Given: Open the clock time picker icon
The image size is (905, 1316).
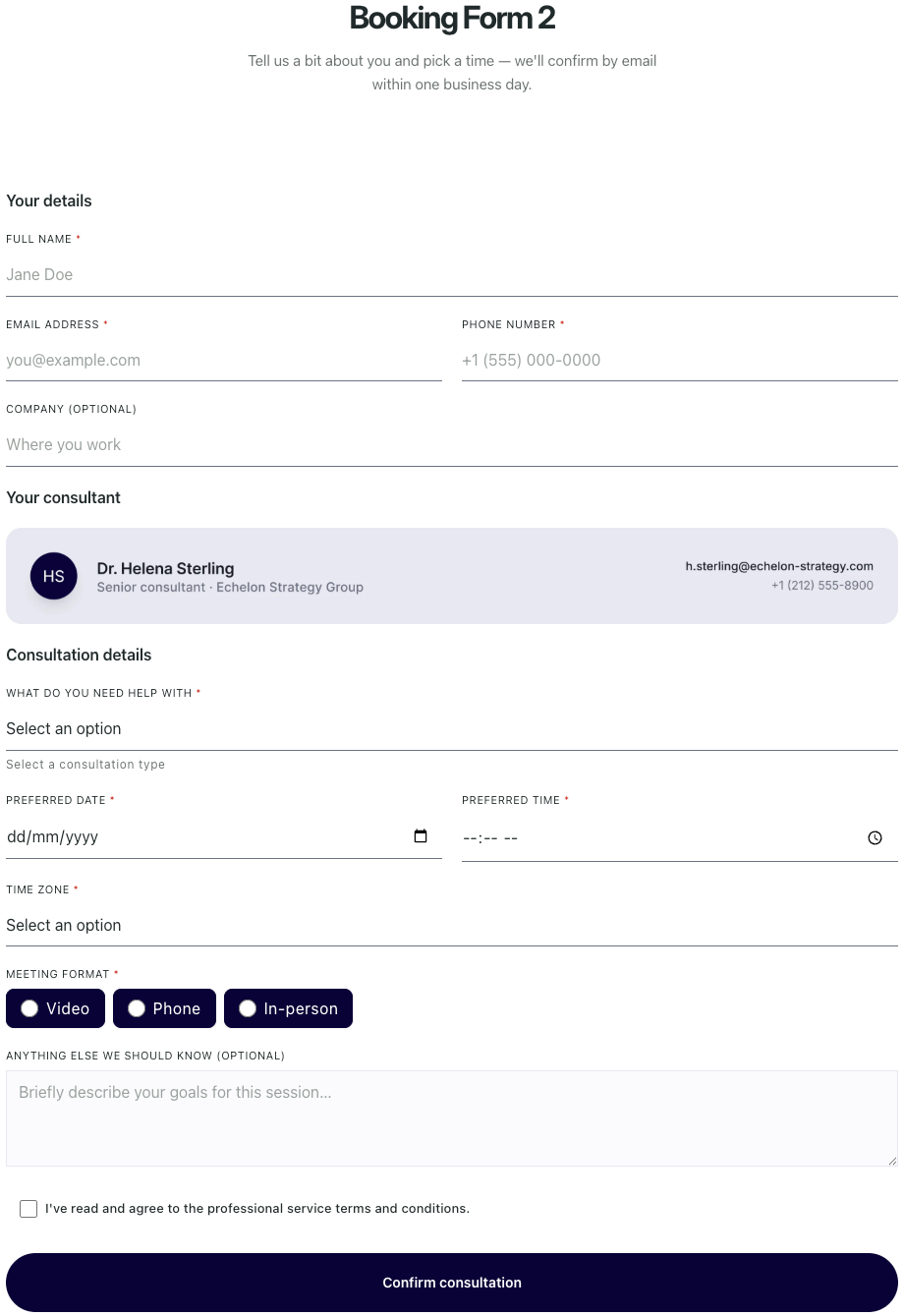Looking at the screenshot, I should pos(875,838).
